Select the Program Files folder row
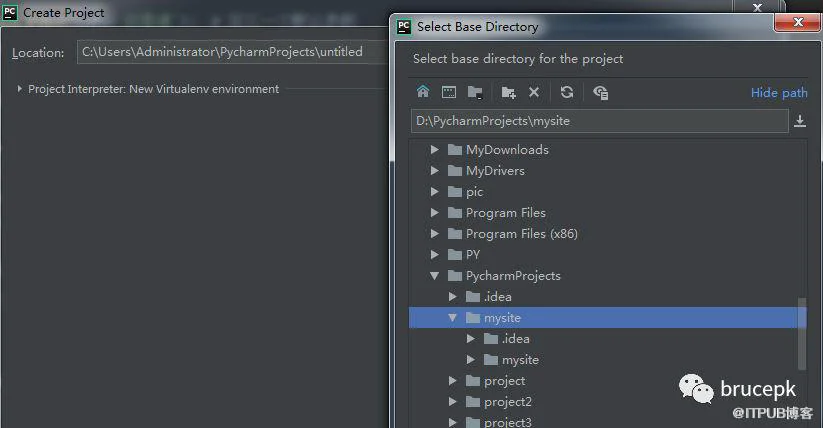823x428 pixels. tap(607, 213)
